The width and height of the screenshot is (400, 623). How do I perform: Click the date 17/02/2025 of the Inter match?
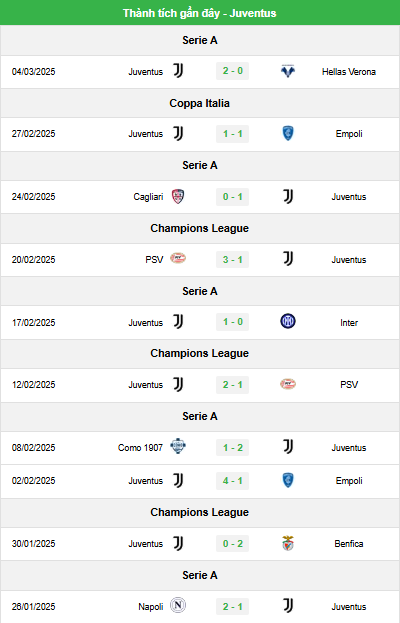(x=33, y=323)
